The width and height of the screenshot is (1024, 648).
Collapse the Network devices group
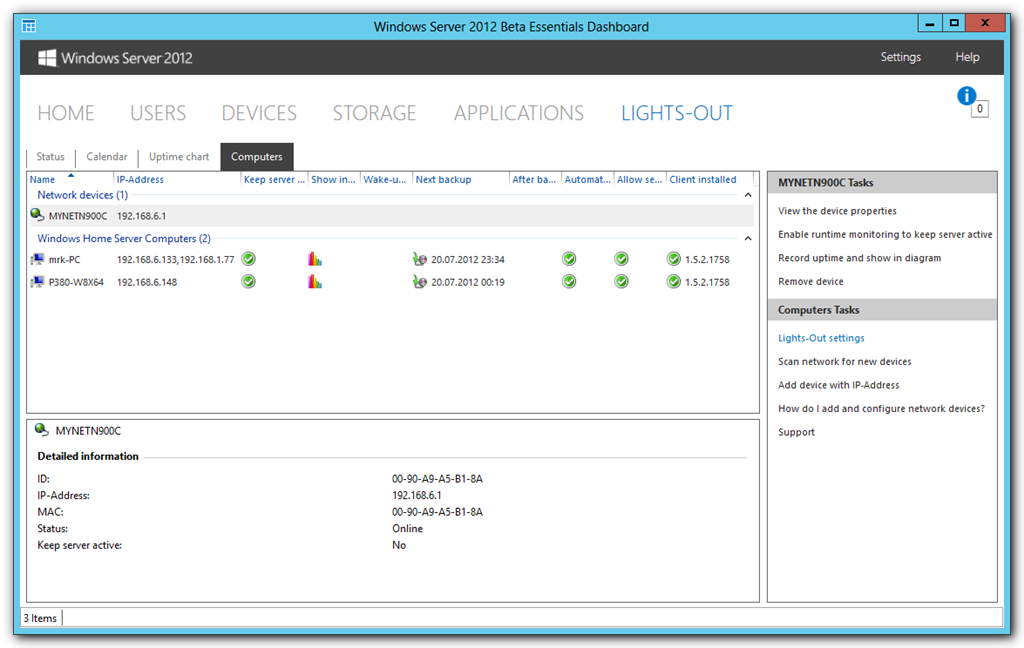(x=748, y=195)
